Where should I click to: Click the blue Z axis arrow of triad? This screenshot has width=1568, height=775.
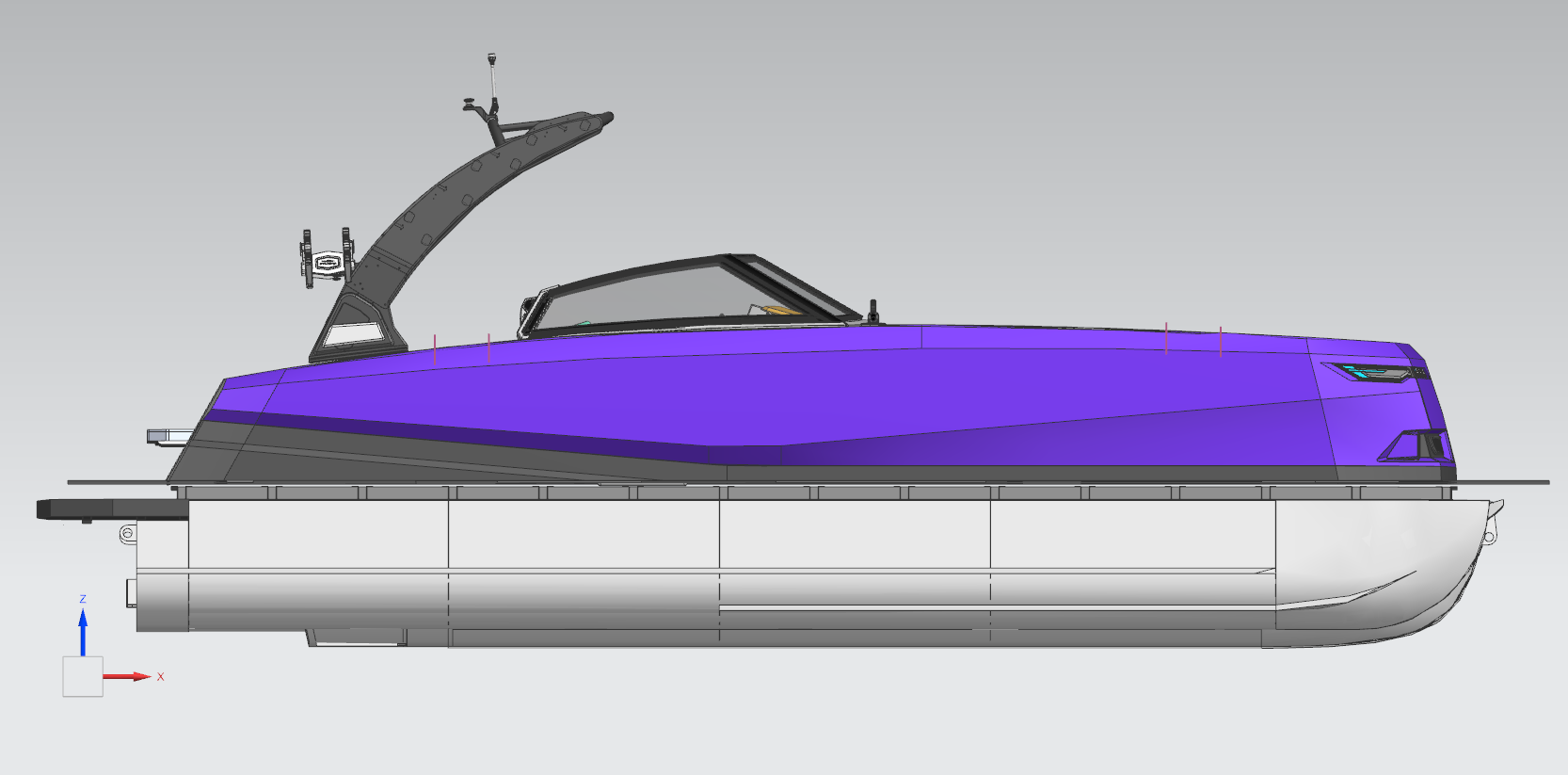[83, 632]
